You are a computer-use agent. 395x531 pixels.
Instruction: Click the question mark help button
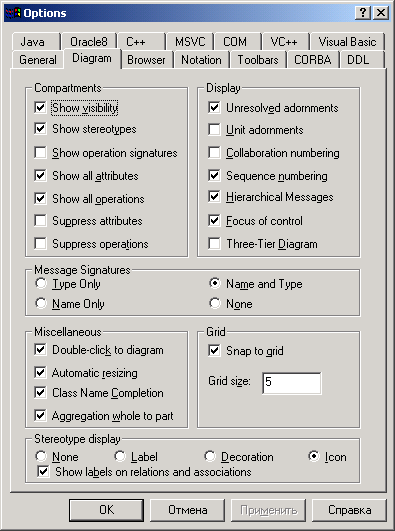(363, 13)
